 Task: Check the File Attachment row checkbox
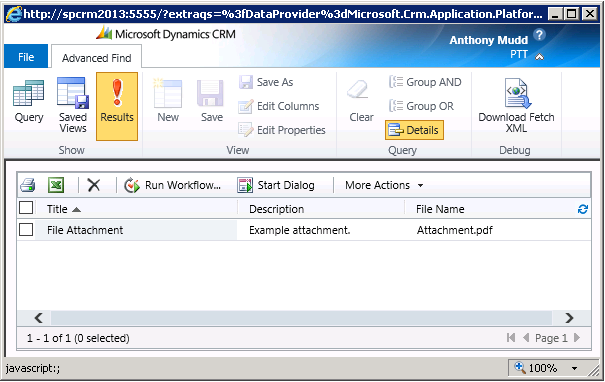(x=26, y=230)
